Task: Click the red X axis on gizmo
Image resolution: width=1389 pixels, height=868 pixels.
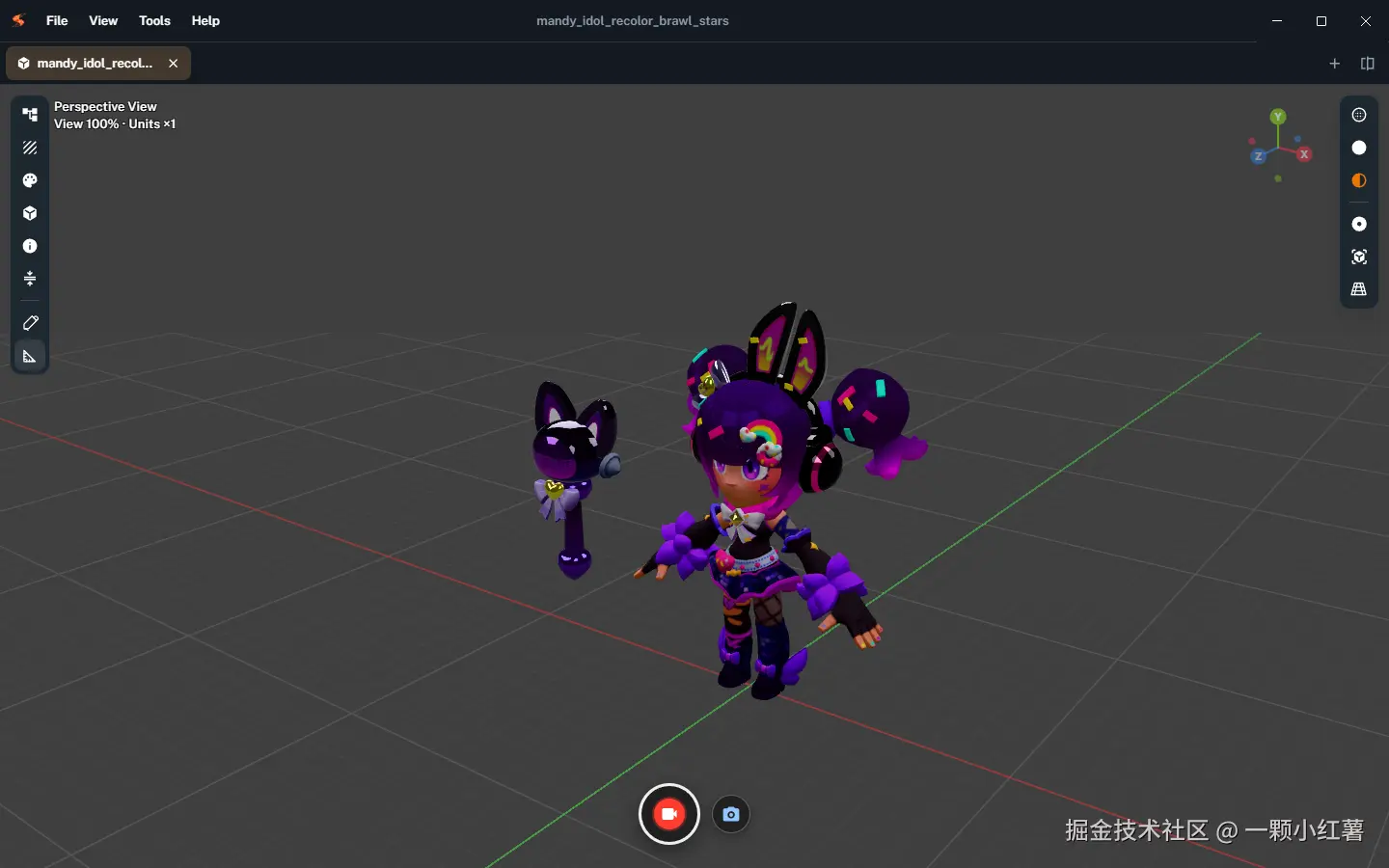Action: [x=1304, y=154]
